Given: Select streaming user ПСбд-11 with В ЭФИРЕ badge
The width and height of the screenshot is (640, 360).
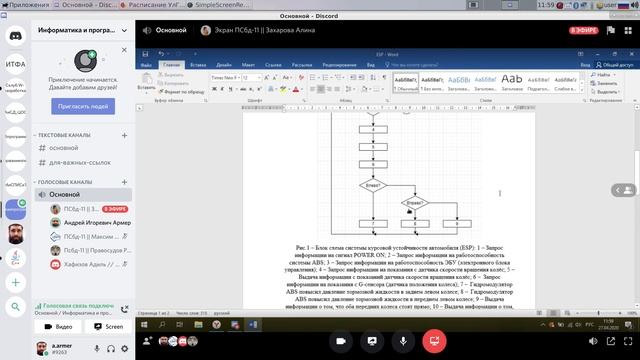Looking at the screenshot, I should [89, 209].
